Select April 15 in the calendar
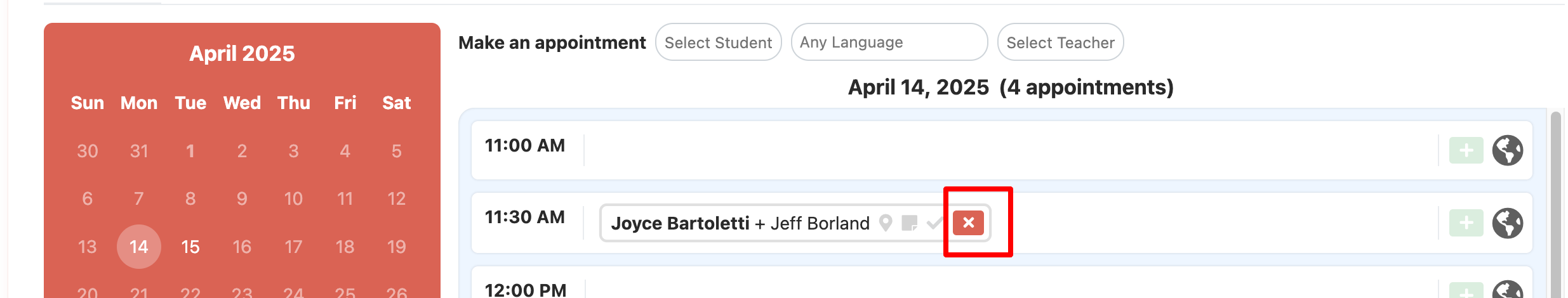The image size is (1568, 298). click(x=190, y=247)
